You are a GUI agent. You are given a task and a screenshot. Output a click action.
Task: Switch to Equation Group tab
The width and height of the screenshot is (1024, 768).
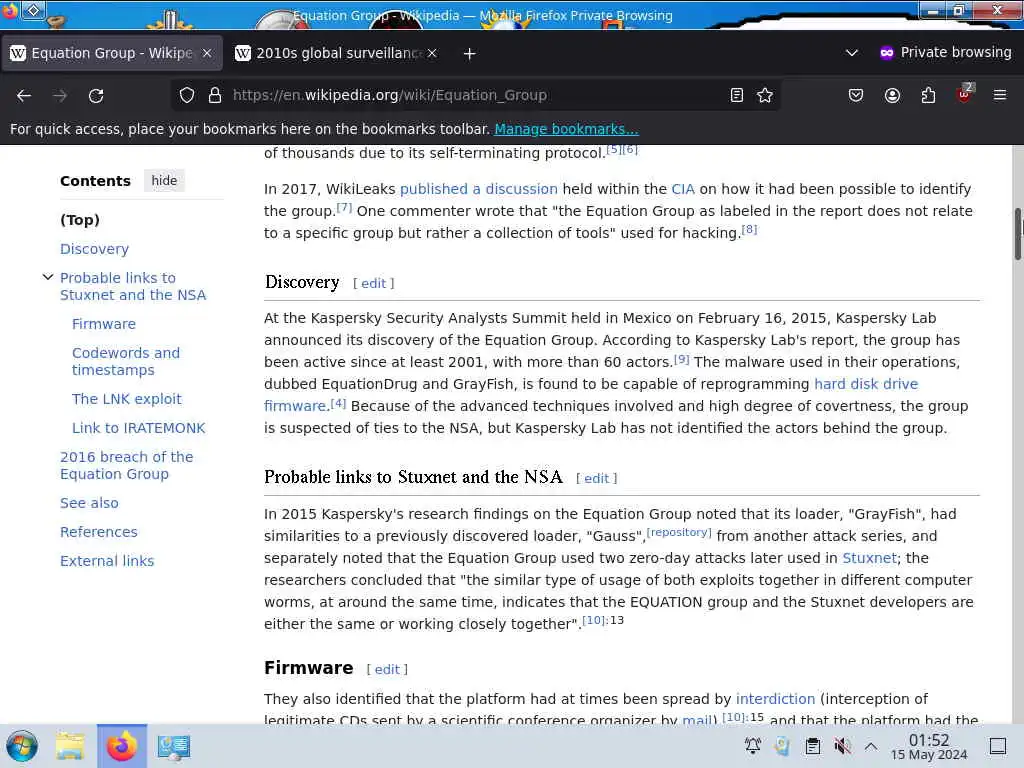[x=112, y=53]
